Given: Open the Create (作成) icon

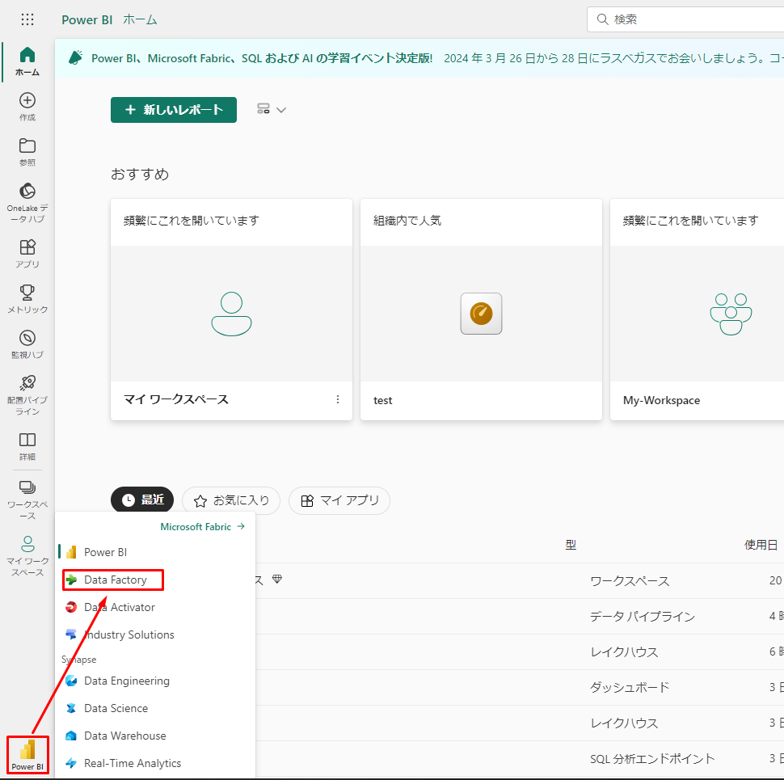Looking at the screenshot, I should 27,106.
